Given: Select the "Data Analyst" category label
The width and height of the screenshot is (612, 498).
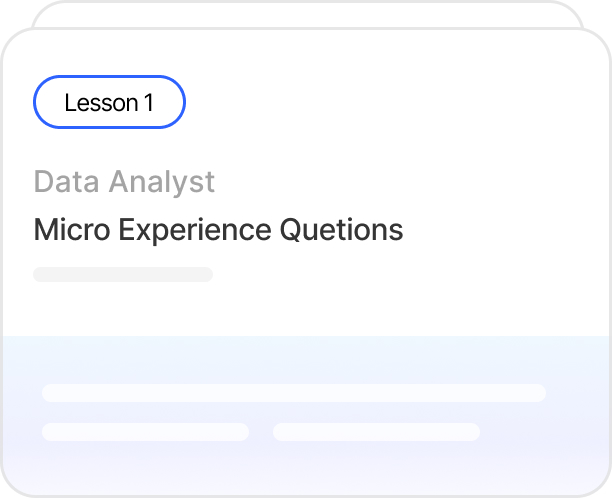Looking at the screenshot, I should click(124, 182).
